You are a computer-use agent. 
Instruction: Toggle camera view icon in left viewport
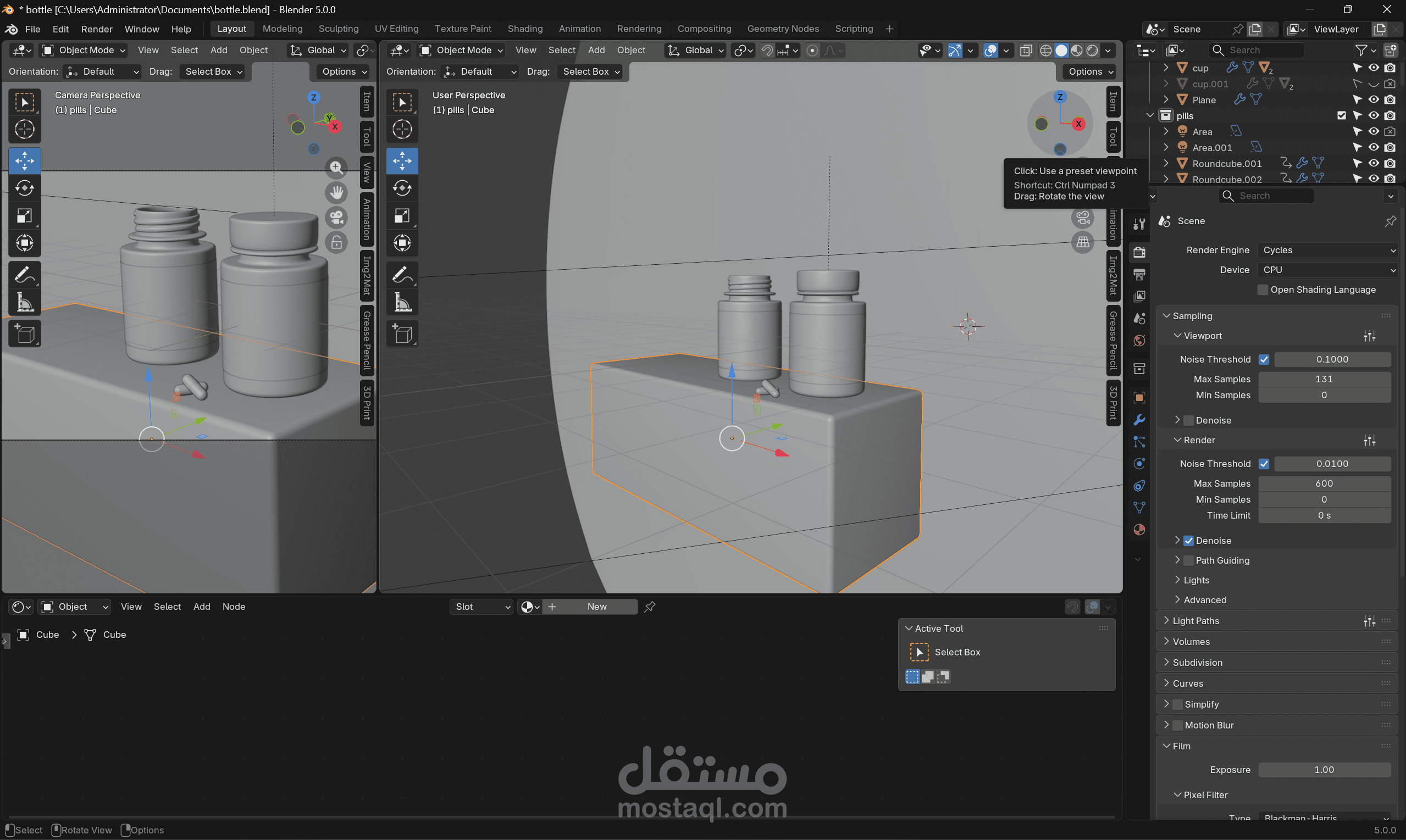click(336, 218)
